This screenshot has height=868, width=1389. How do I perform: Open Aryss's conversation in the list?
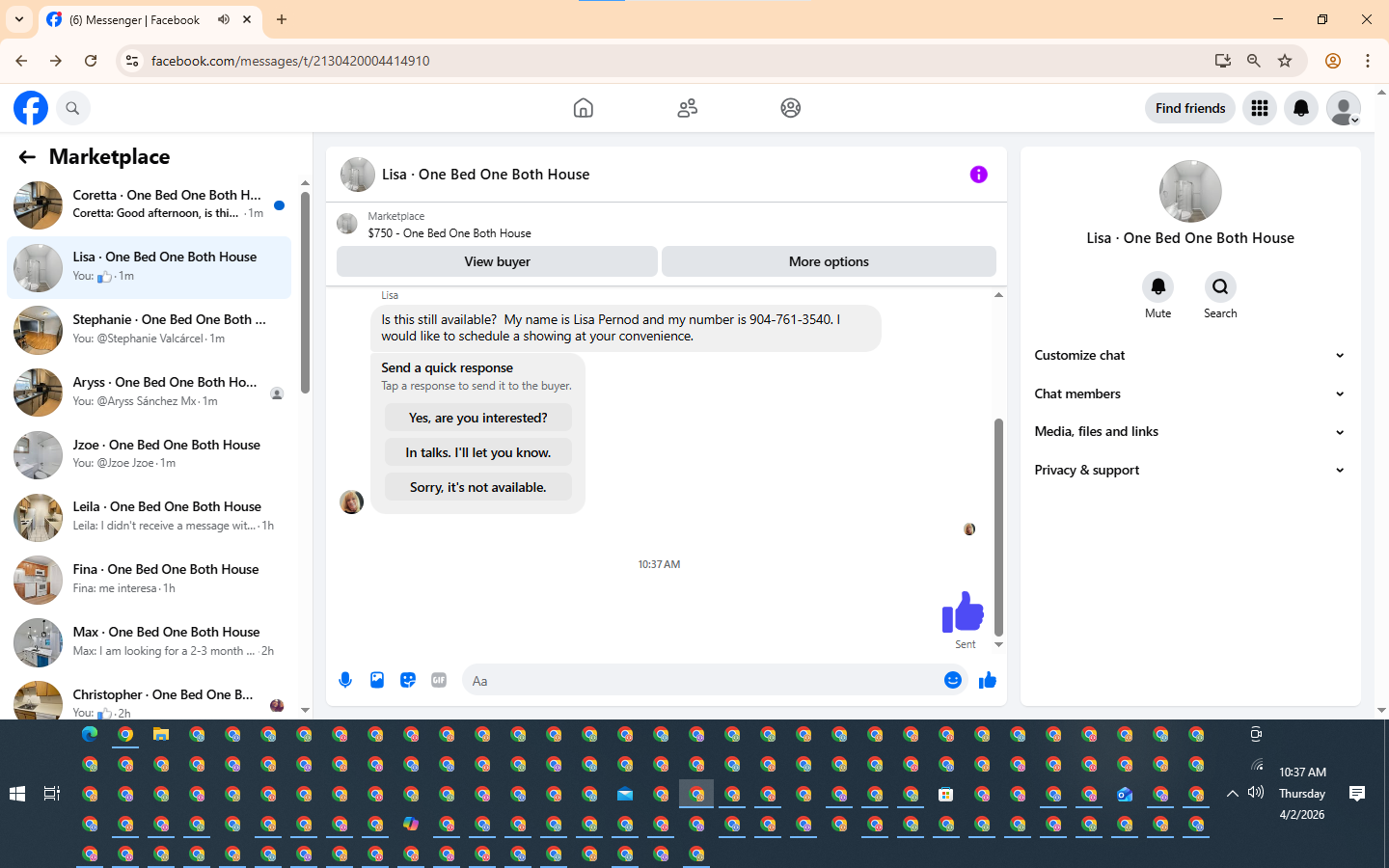point(150,393)
